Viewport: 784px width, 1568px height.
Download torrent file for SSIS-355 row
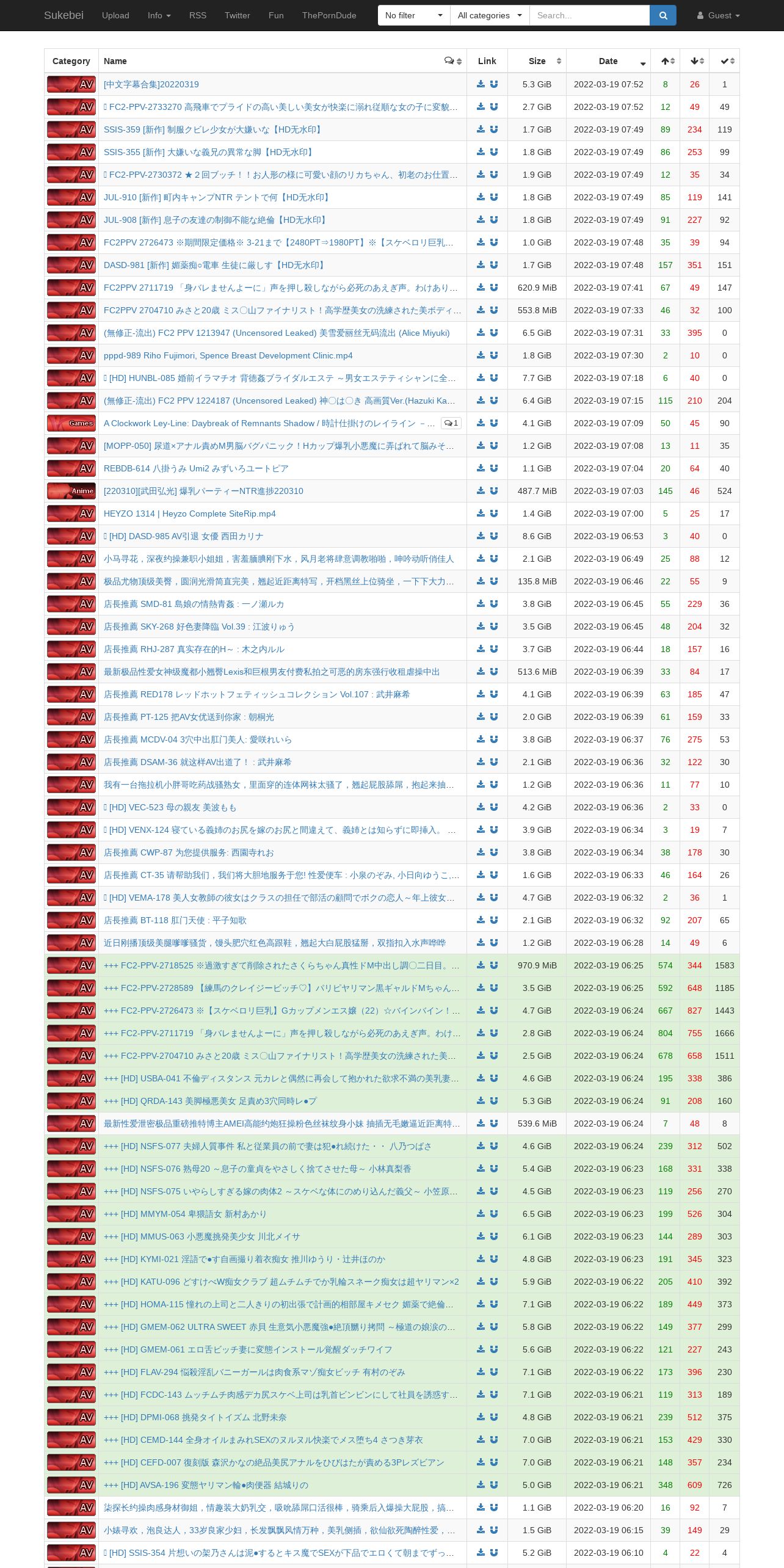(481, 152)
